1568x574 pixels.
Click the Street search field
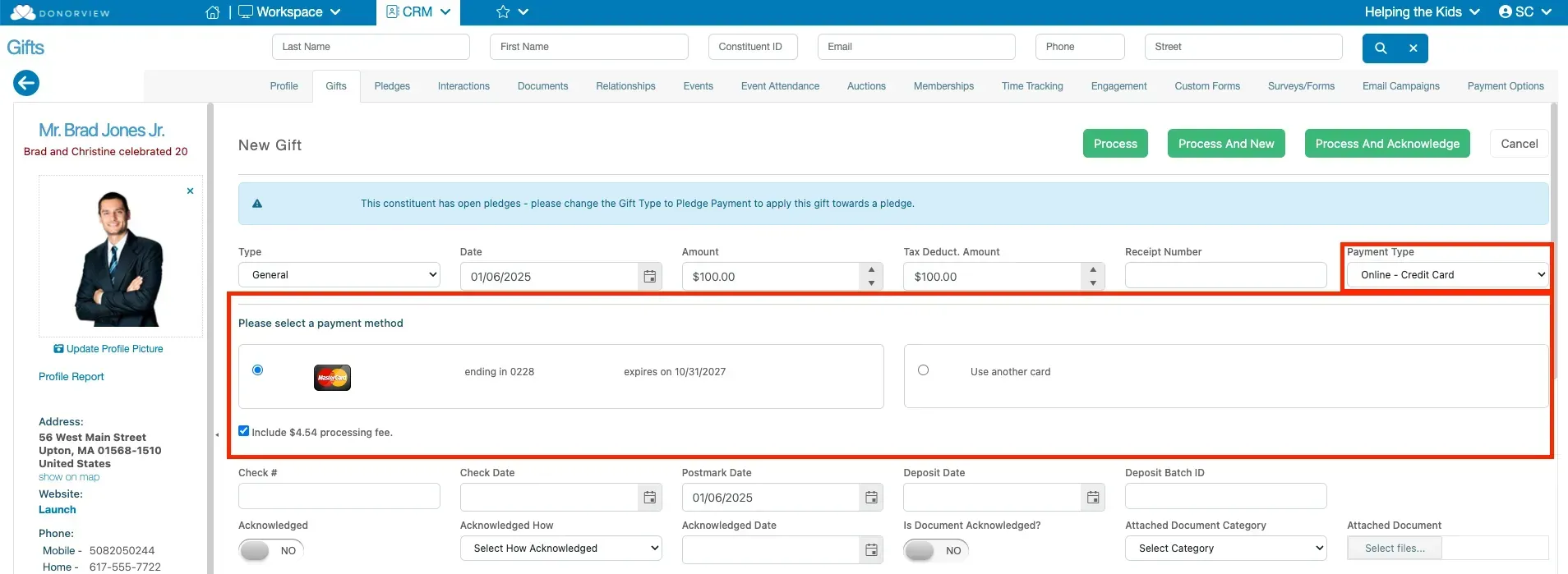coord(1243,47)
